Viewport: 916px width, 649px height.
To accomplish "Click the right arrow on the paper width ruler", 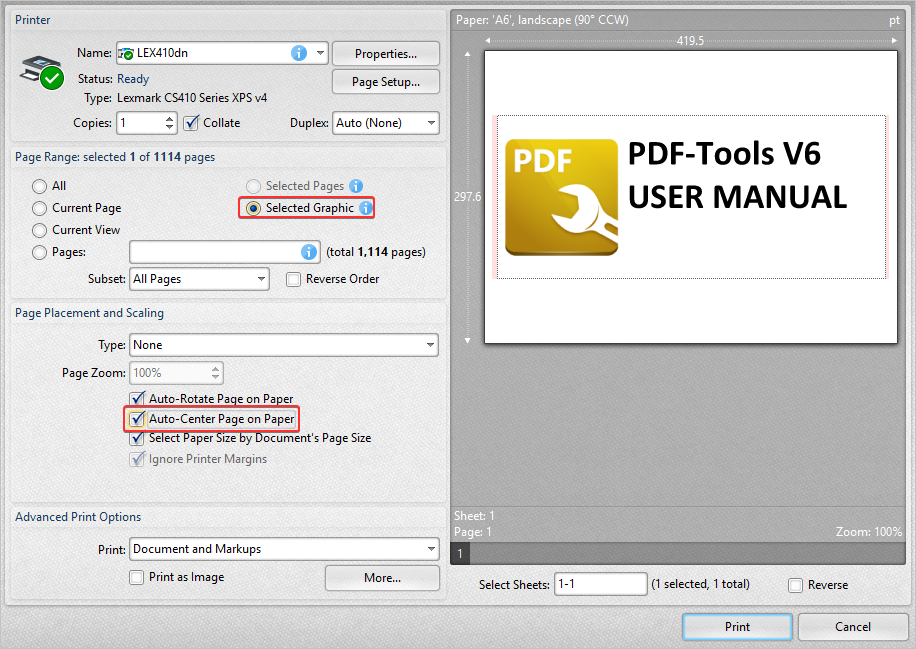I will click(x=893, y=40).
